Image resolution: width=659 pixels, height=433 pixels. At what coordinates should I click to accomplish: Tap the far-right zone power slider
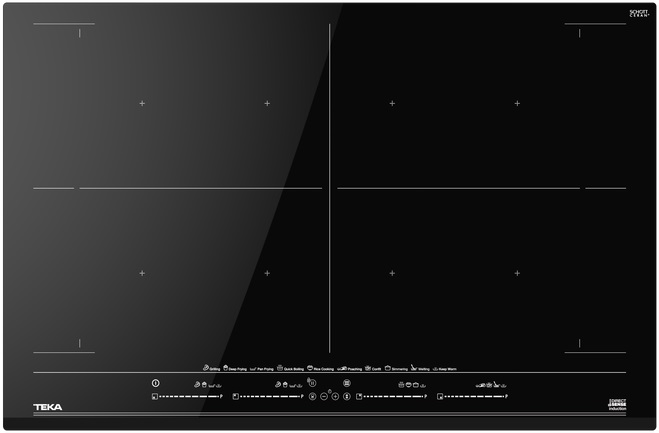pos(476,397)
